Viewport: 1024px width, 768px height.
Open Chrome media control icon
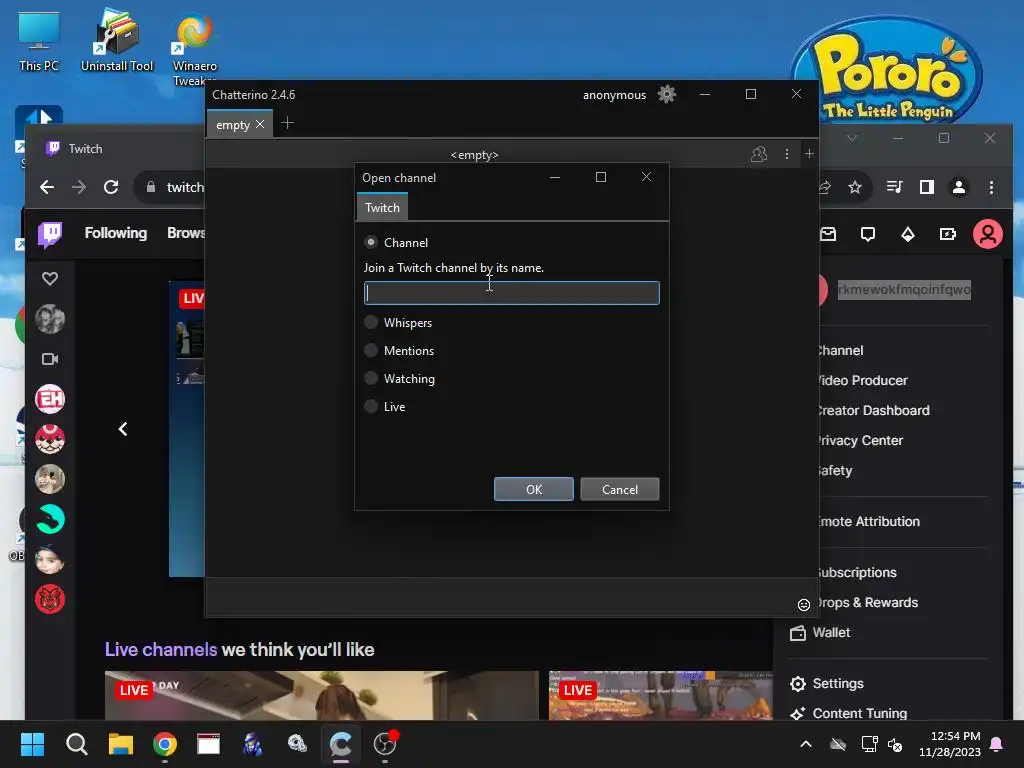(894, 187)
